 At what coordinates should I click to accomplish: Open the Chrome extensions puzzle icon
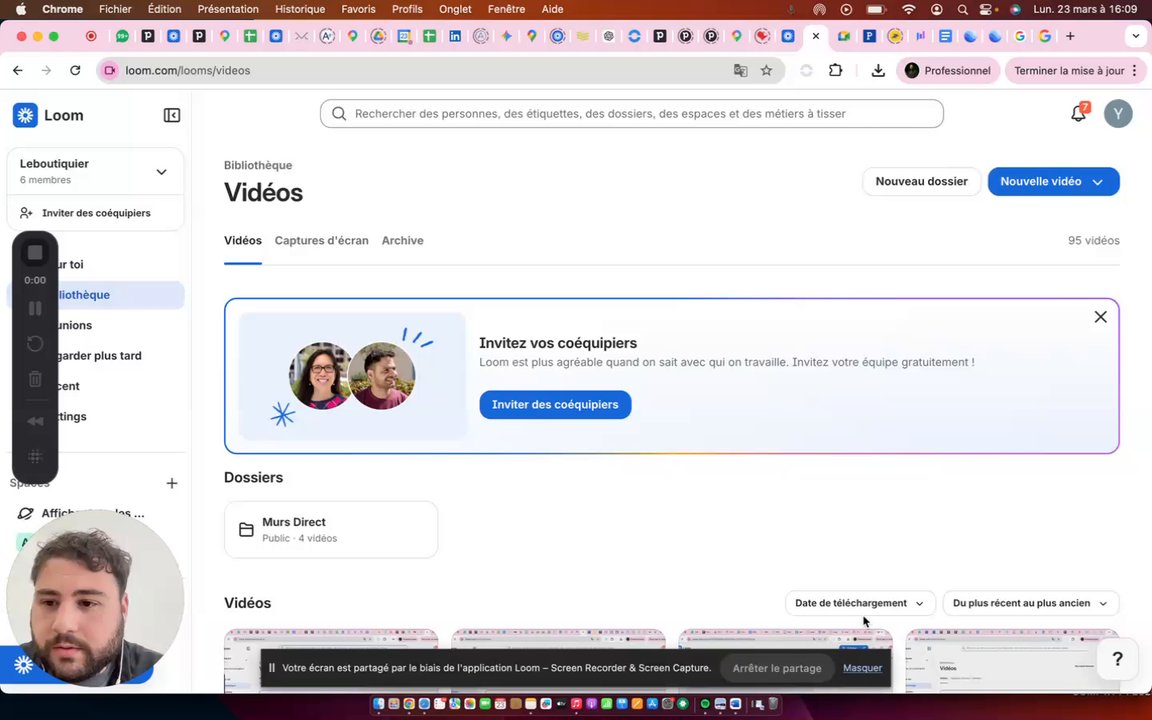[835, 71]
